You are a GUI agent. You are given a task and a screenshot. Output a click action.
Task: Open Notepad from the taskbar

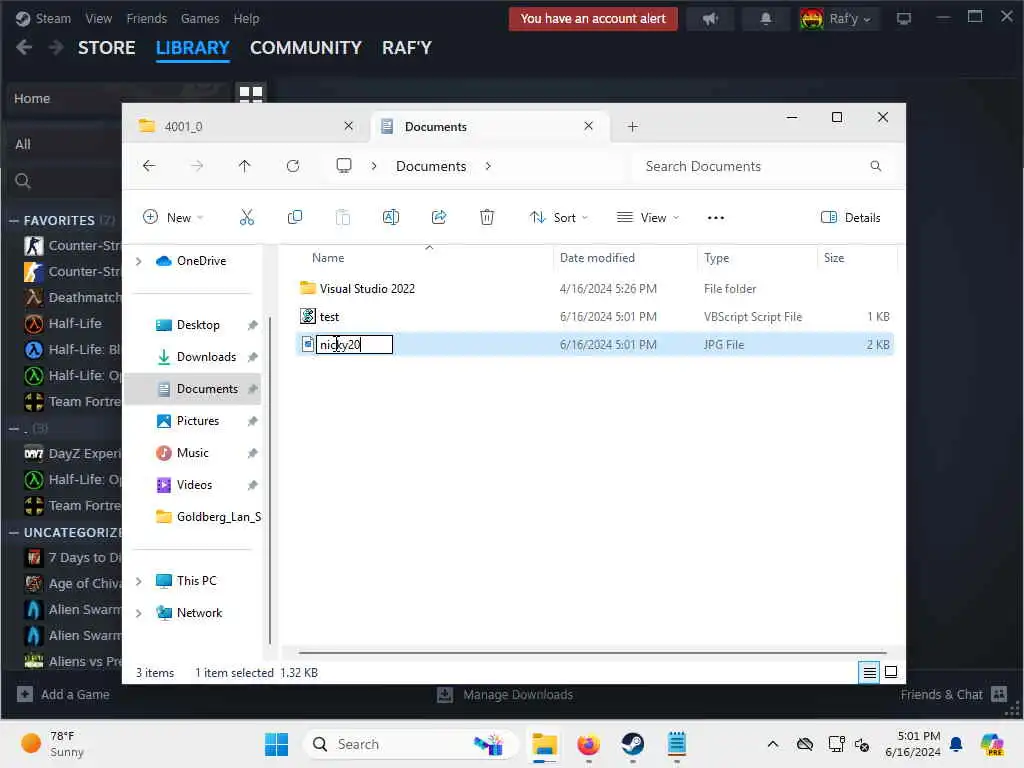point(677,744)
